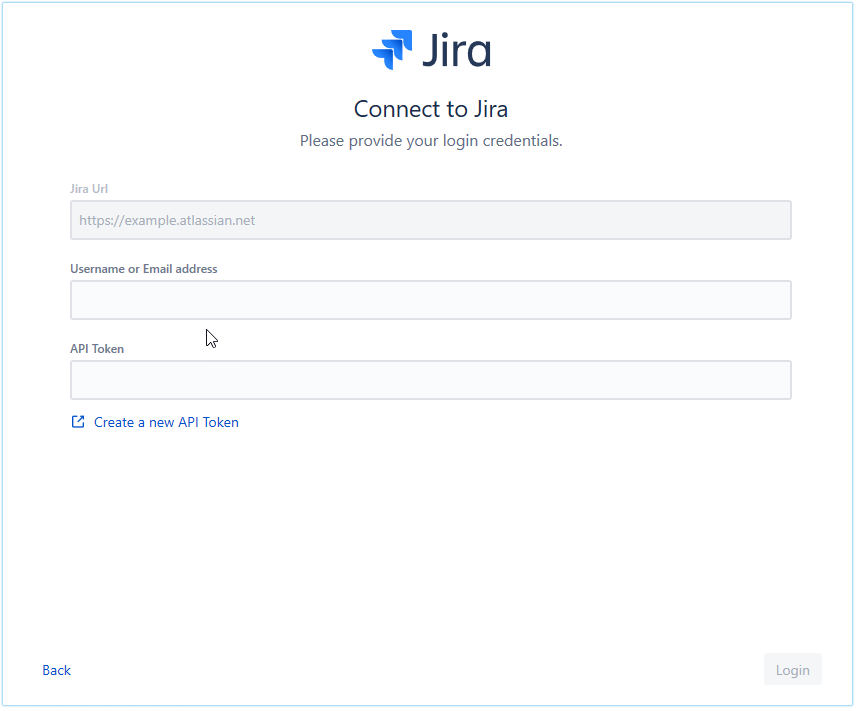Click the https://example.atlassian.net placeholder text
Screen dimensions: 858x711
167,220
